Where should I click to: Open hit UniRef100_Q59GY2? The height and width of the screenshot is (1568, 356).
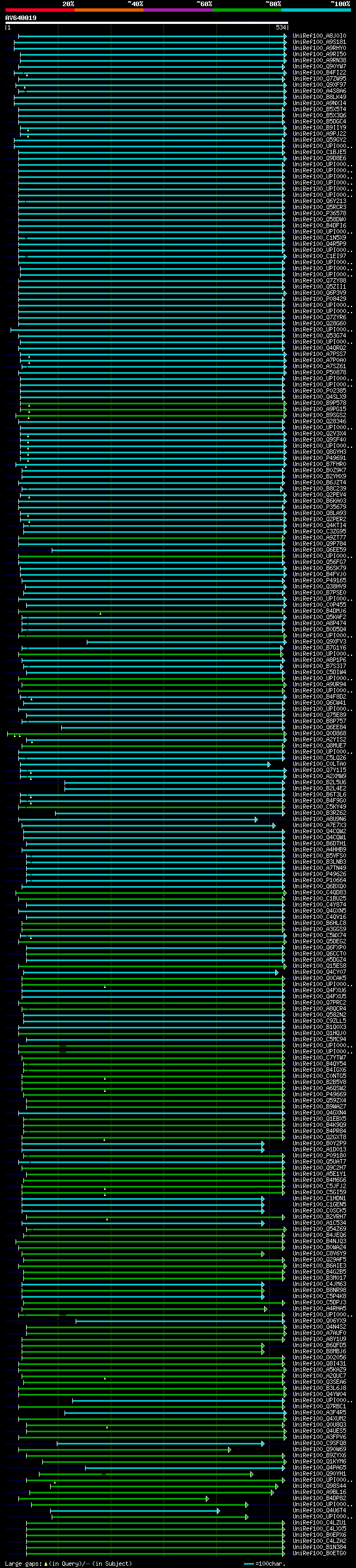pos(319,140)
